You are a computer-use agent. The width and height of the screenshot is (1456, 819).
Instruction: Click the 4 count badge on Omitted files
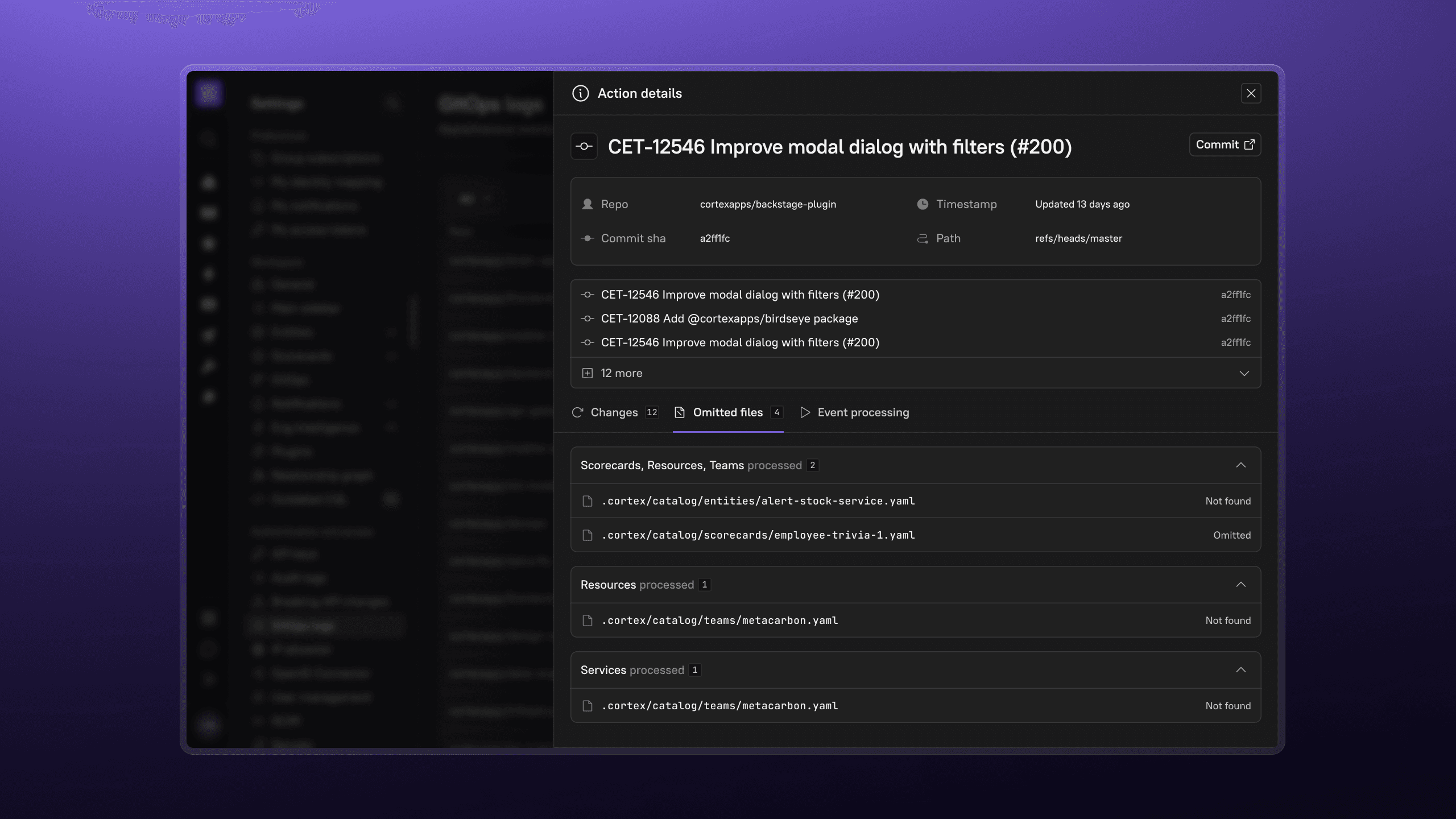click(776, 412)
